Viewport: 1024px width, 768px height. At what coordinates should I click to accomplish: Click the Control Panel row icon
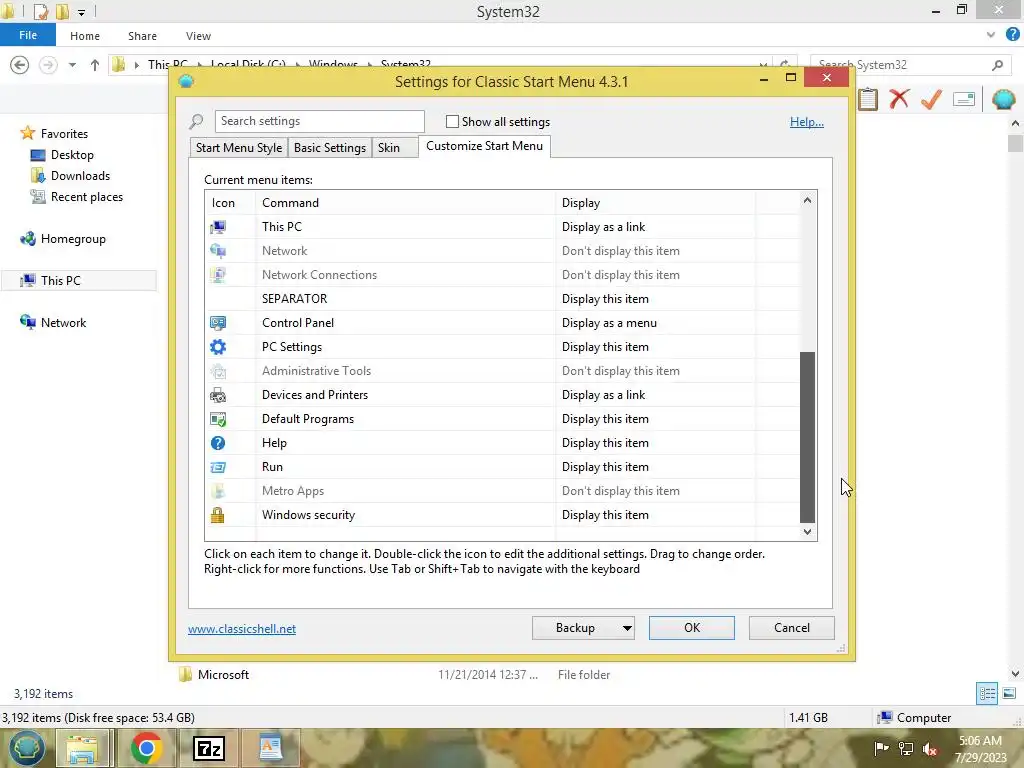pos(217,323)
